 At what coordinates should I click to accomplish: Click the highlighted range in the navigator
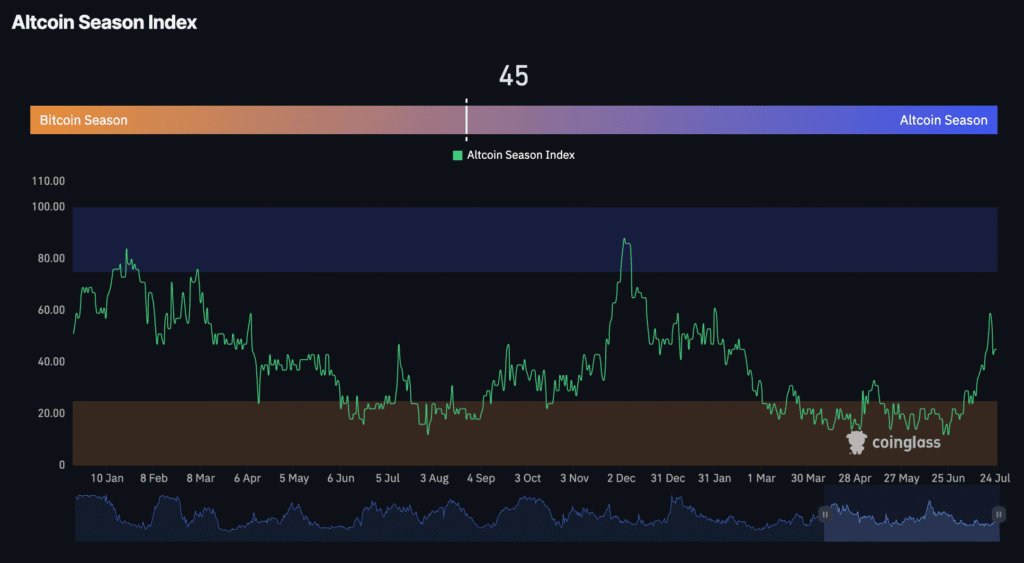click(912, 513)
